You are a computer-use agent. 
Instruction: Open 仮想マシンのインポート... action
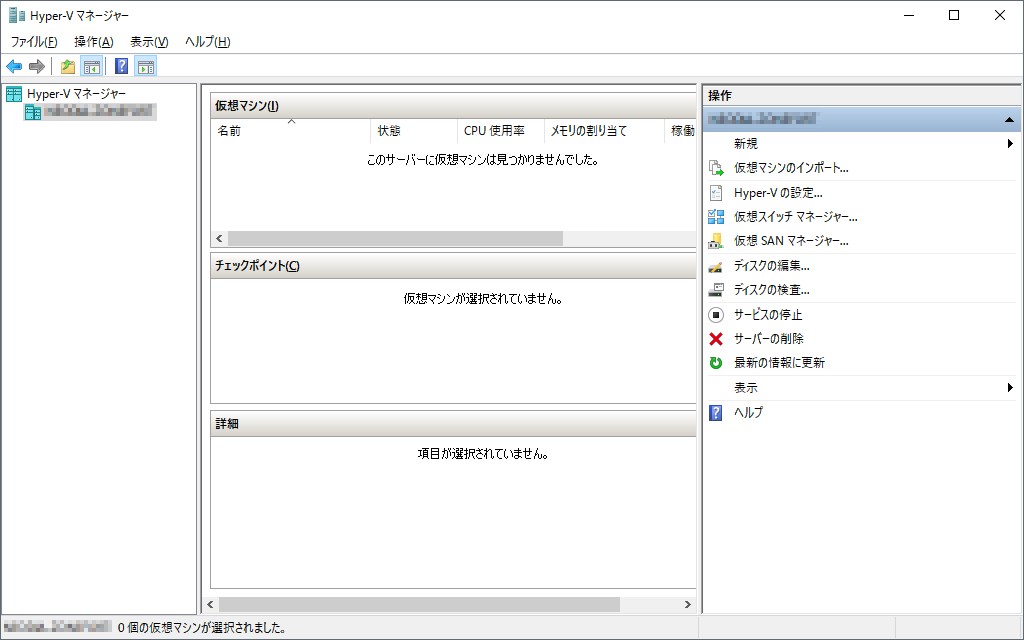[x=791, y=168]
